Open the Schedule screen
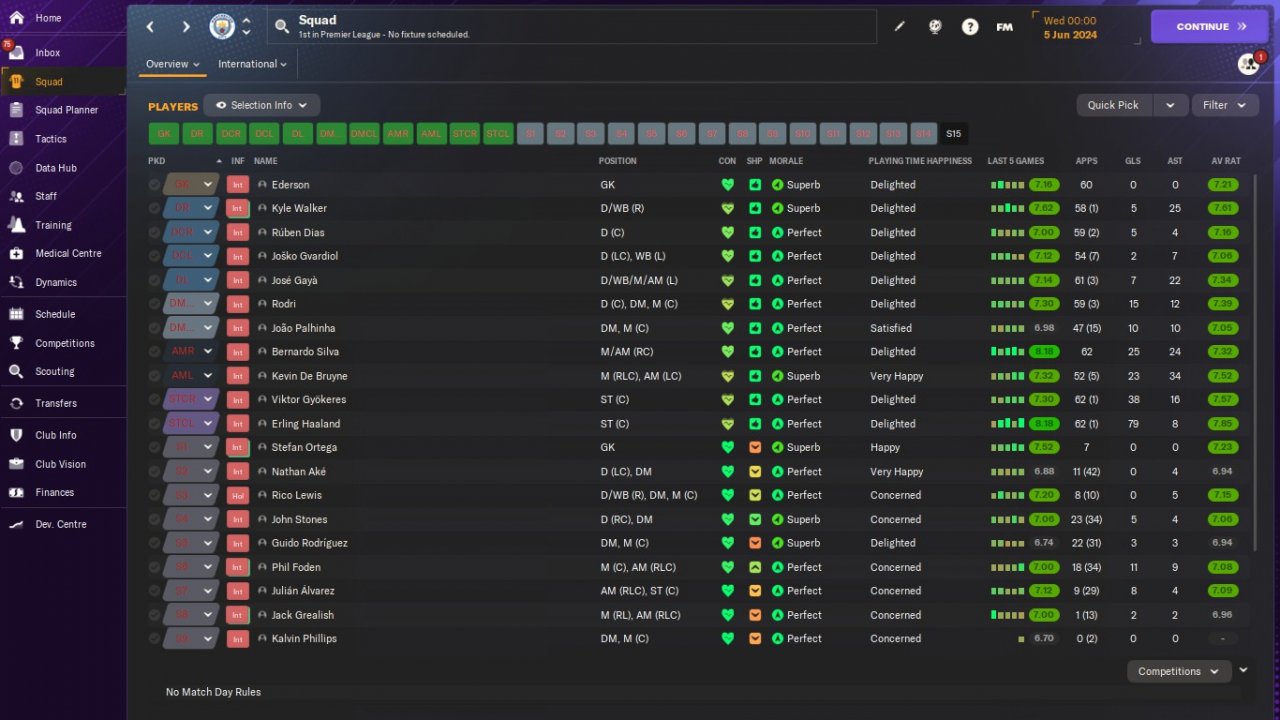The image size is (1280, 720). tap(55, 314)
